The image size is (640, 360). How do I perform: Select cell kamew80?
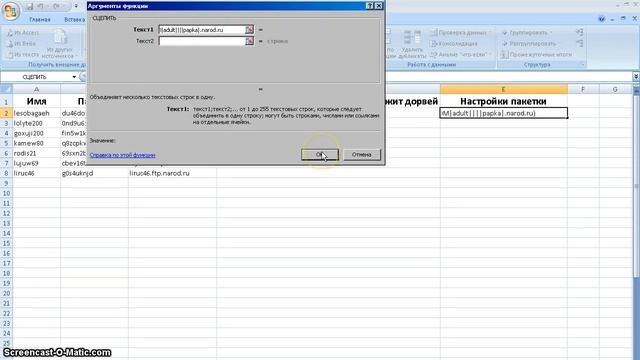pyautogui.click(x=36, y=143)
